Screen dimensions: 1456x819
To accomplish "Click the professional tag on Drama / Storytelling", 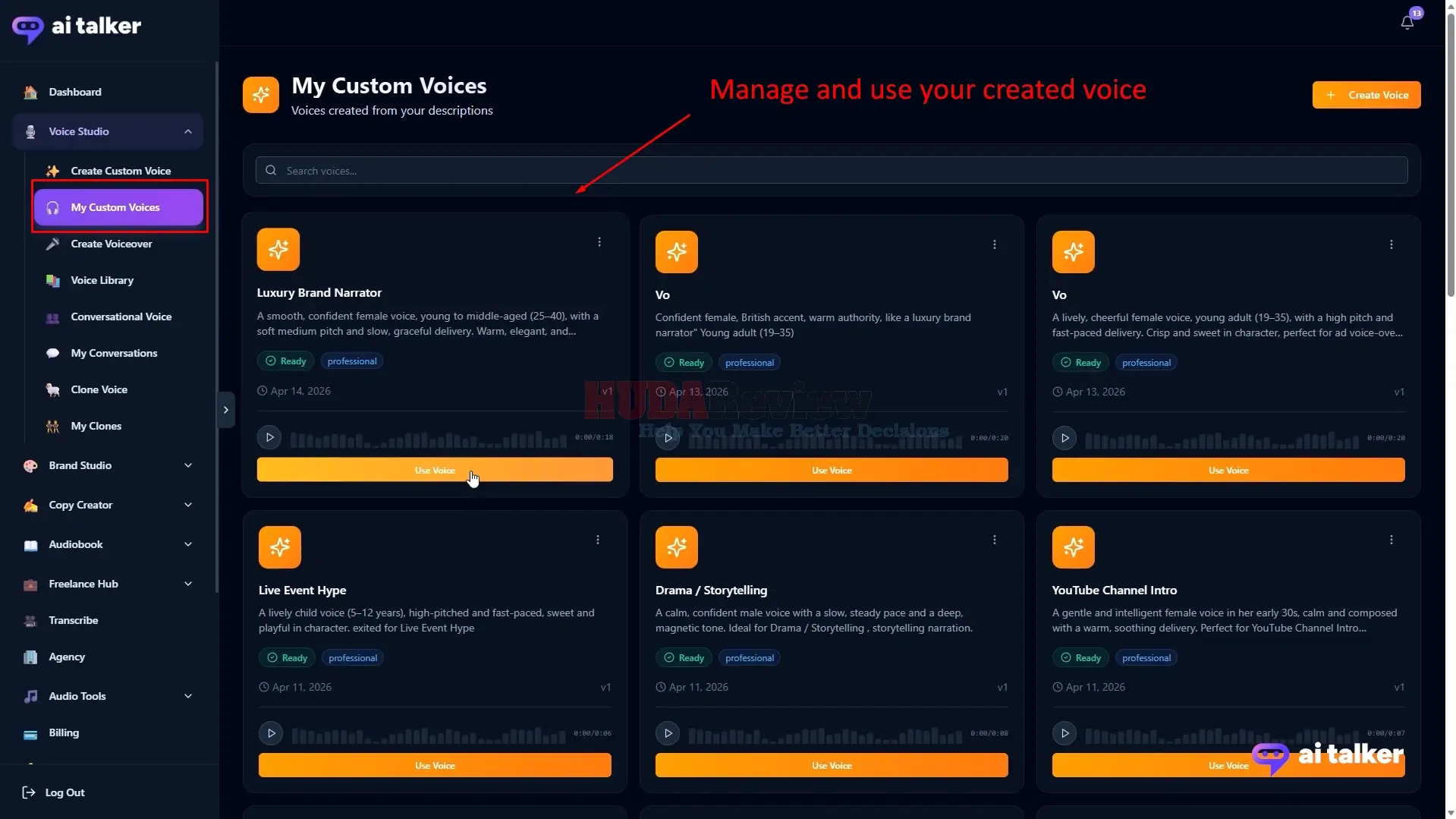I will pos(750,658).
